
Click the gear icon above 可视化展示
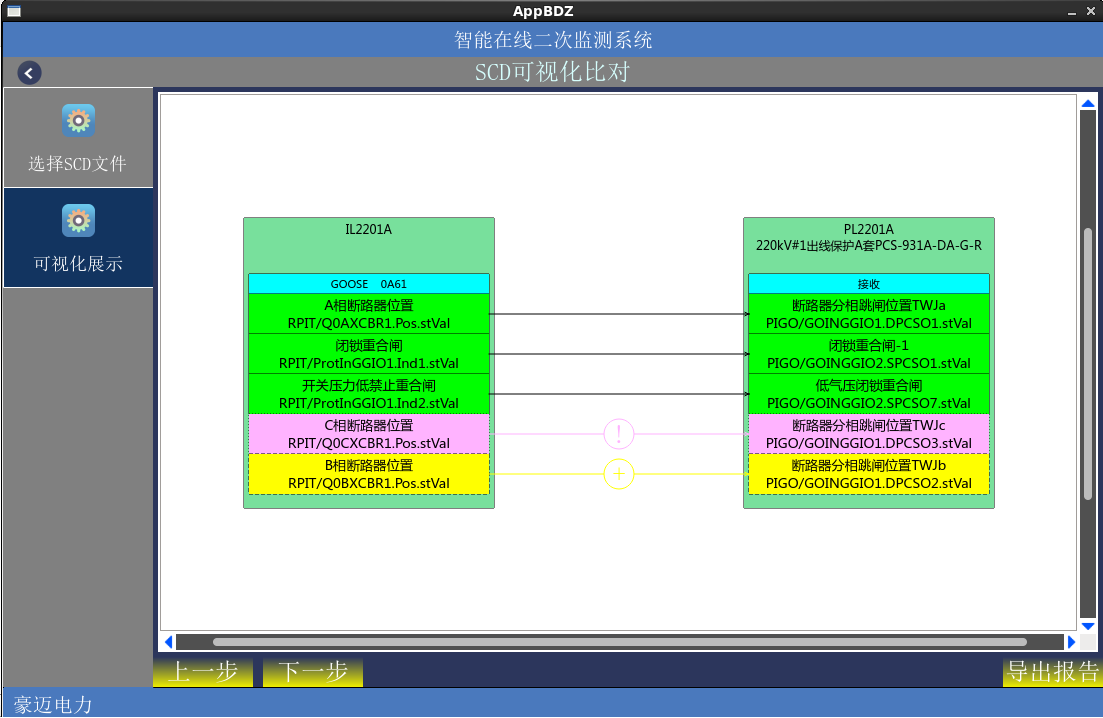tap(78, 221)
